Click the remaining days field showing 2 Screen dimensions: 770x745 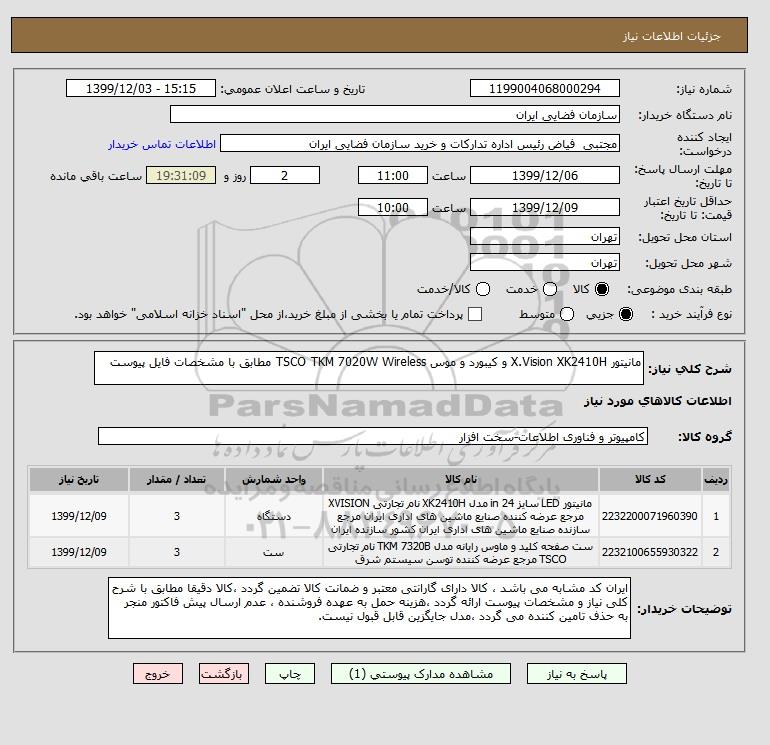click(x=285, y=175)
